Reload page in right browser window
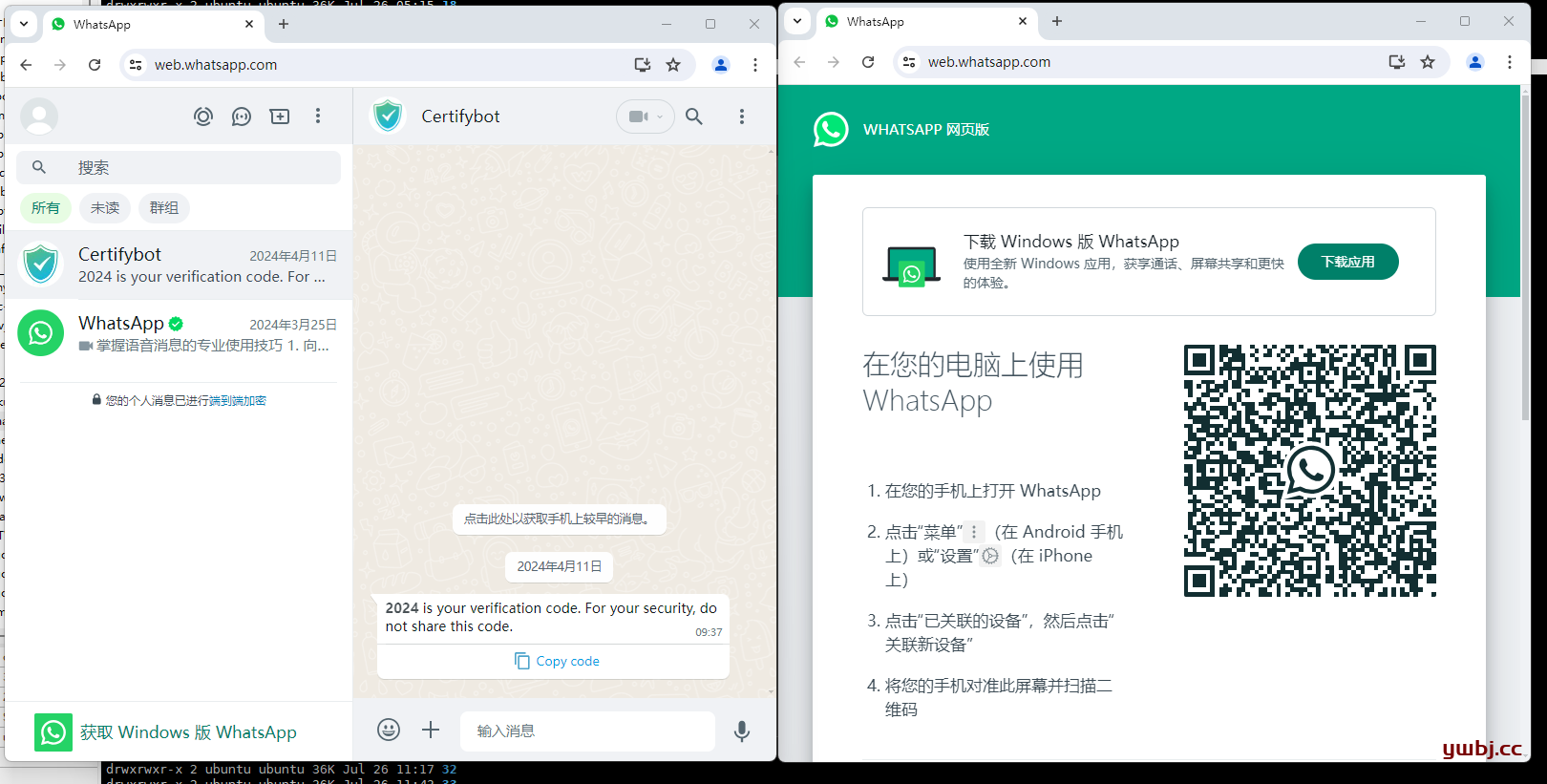1547x784 pixels. pyautogui.click(x=868, y=62)
